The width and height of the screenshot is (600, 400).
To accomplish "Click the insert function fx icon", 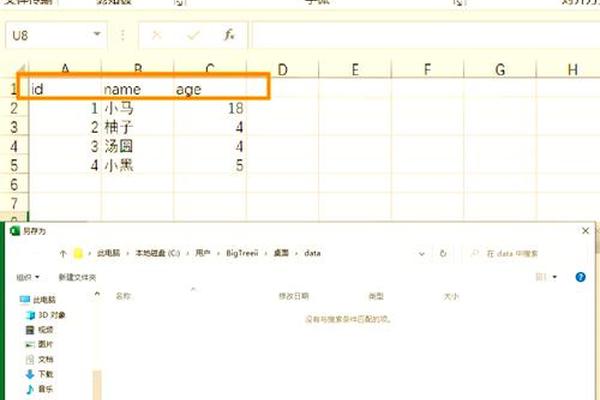I will (x=229, y=35).
